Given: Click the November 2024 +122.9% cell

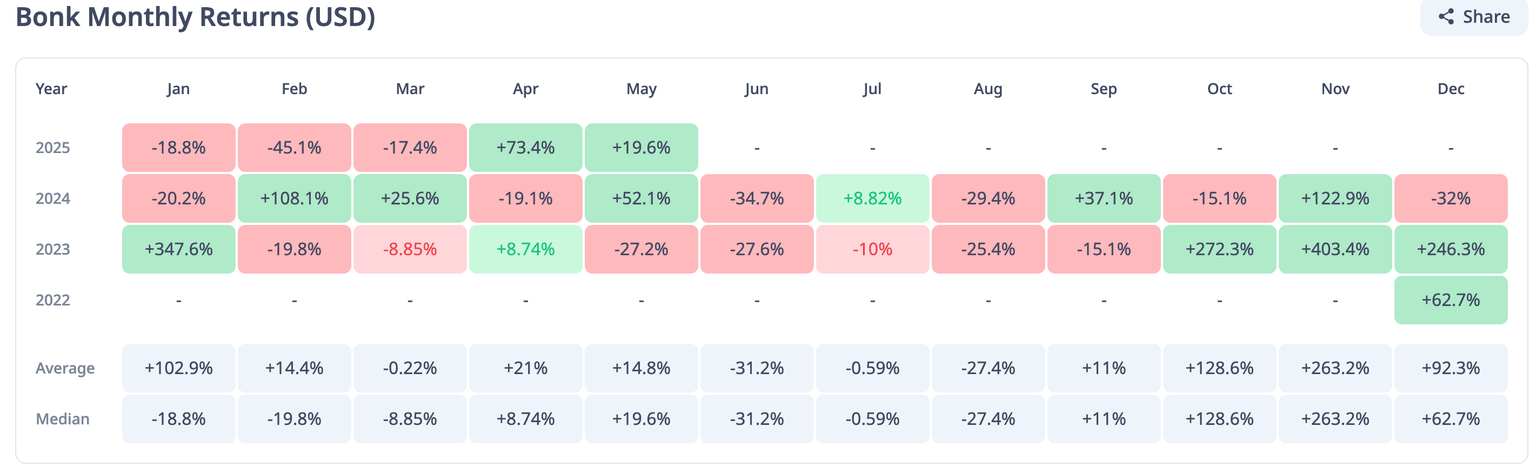Looking at the screenshot, I should pos(1335,198).
